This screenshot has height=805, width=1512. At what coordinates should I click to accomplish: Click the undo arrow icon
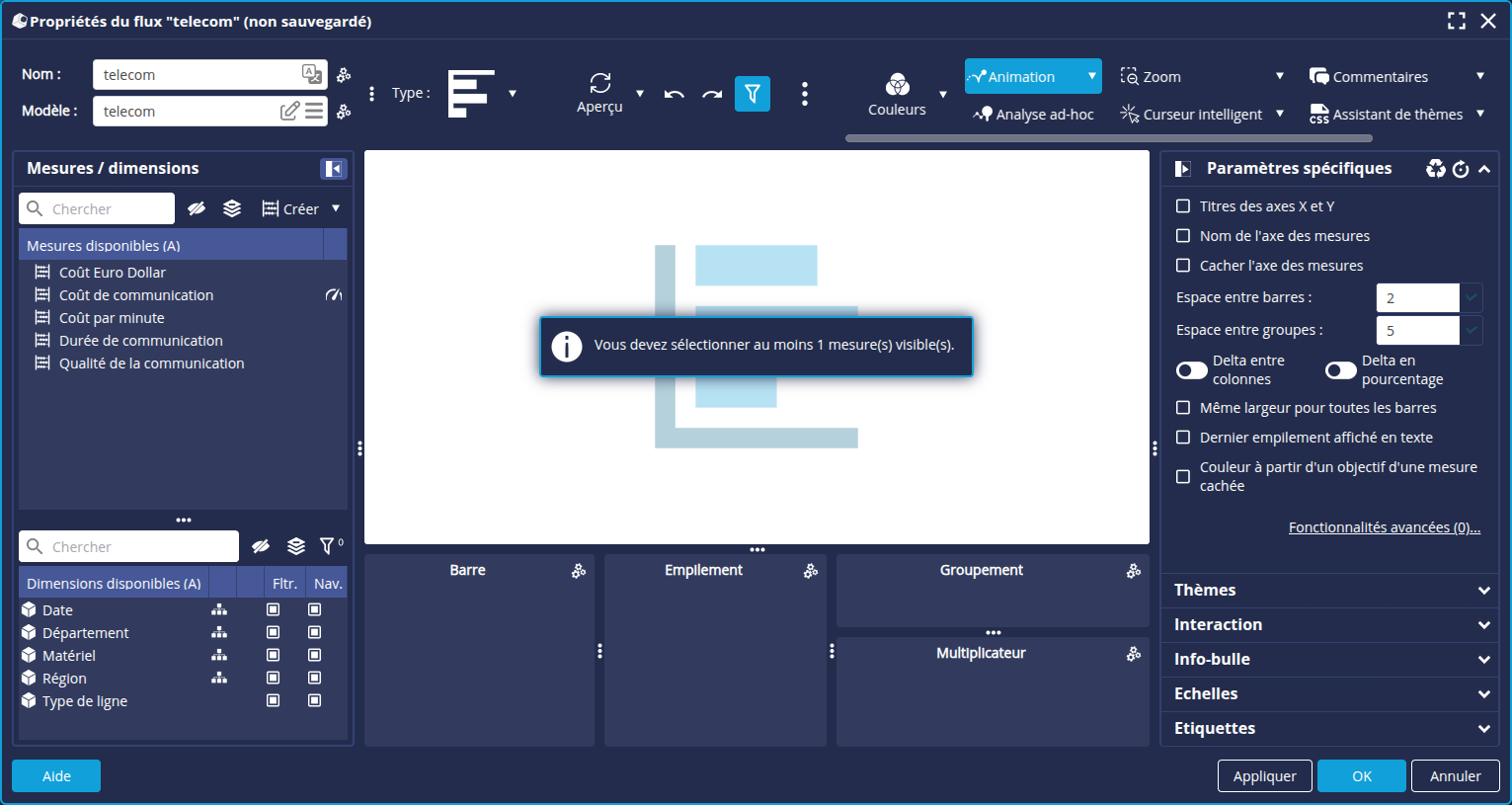[675, 94]
